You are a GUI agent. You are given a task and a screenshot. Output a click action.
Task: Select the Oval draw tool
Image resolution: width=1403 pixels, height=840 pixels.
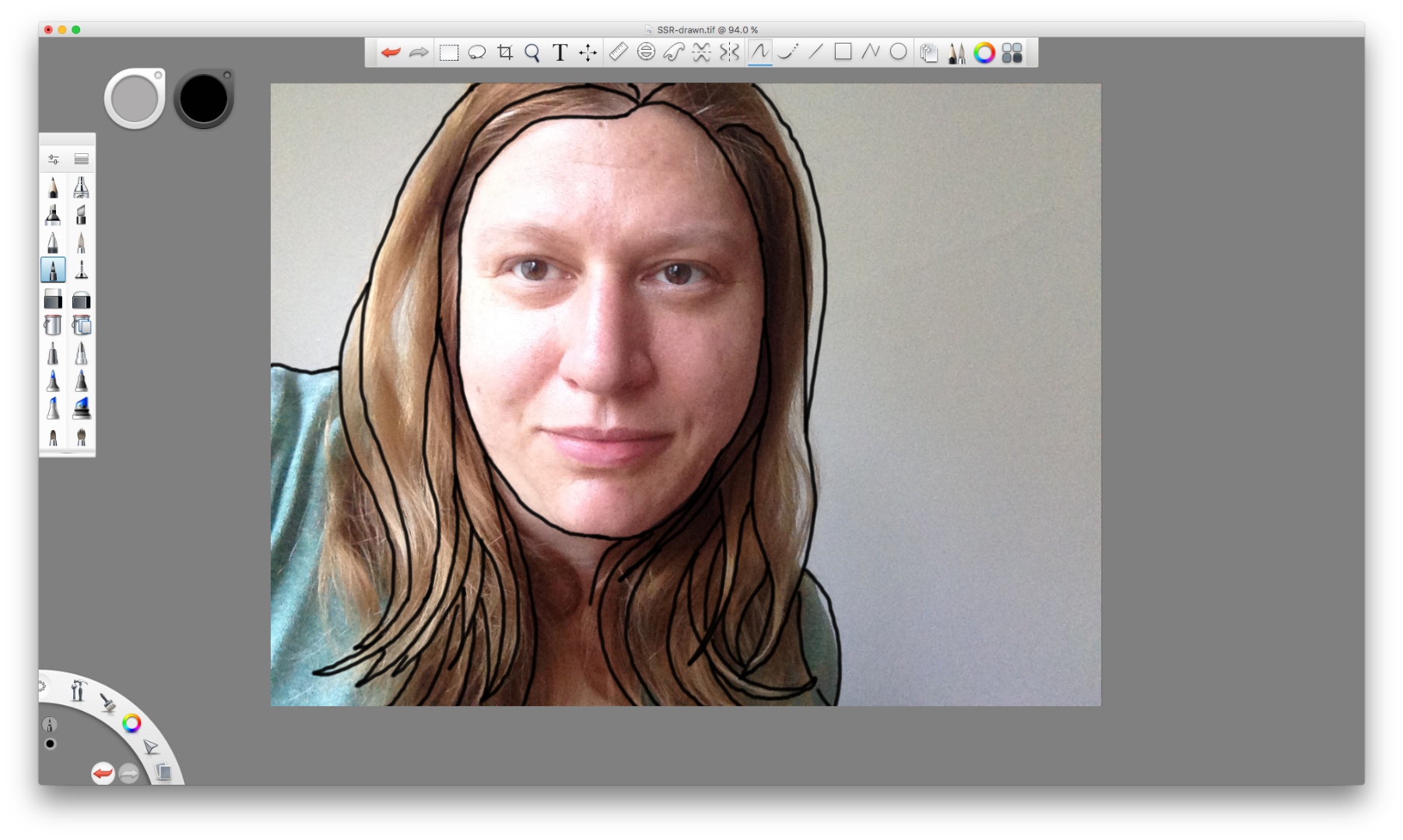898,52
